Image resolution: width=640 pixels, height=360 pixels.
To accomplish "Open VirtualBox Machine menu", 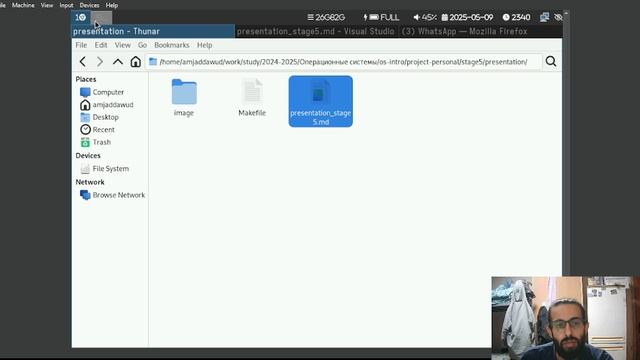I will pos(23,5).
